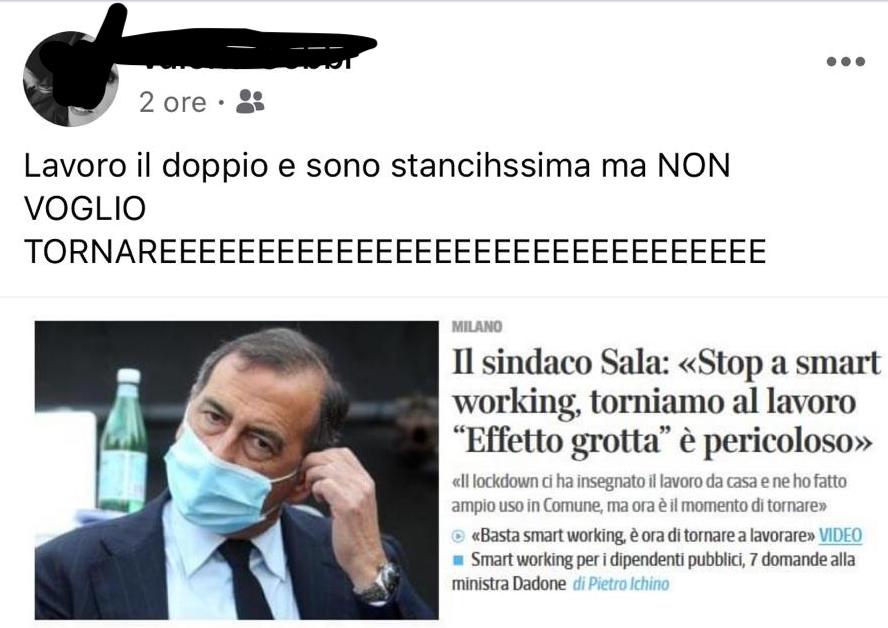
Task: Click the friends audience icon beside 2 ore
Action: click(250, 102)
